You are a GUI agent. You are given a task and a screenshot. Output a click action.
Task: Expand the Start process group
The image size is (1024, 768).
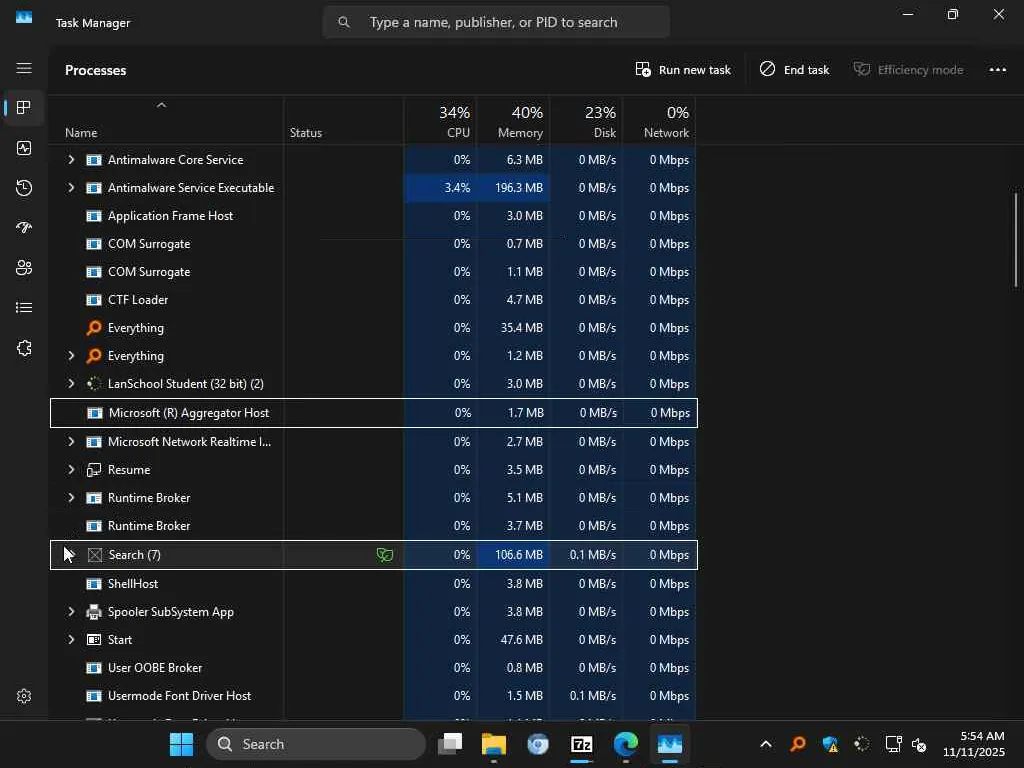pyautogui.click(x=71, y=640)
